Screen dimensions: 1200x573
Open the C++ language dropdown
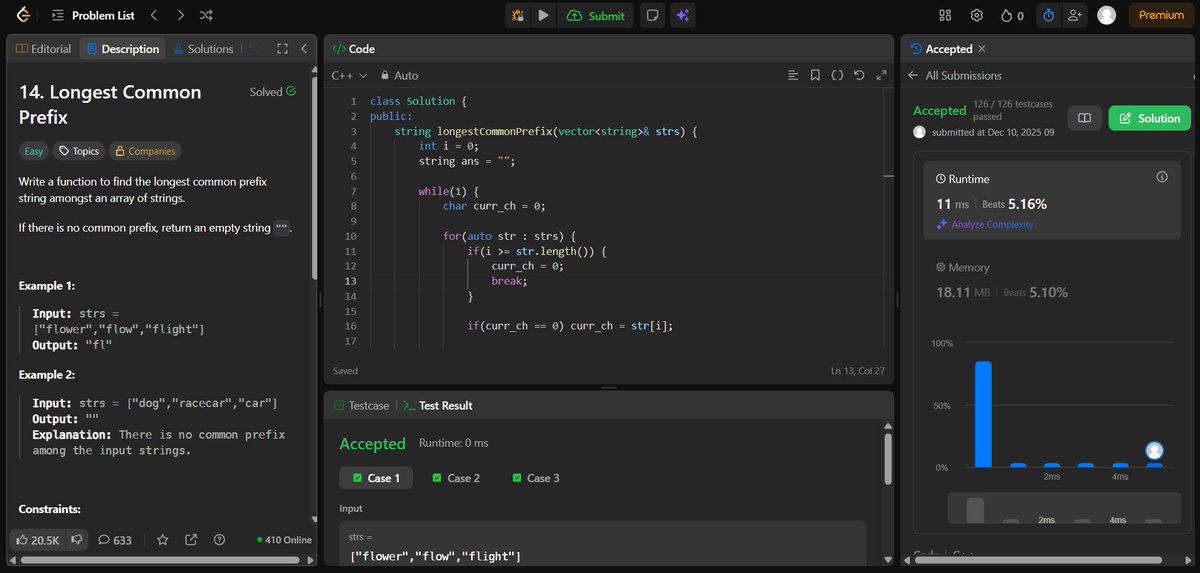tap(349, 75)
